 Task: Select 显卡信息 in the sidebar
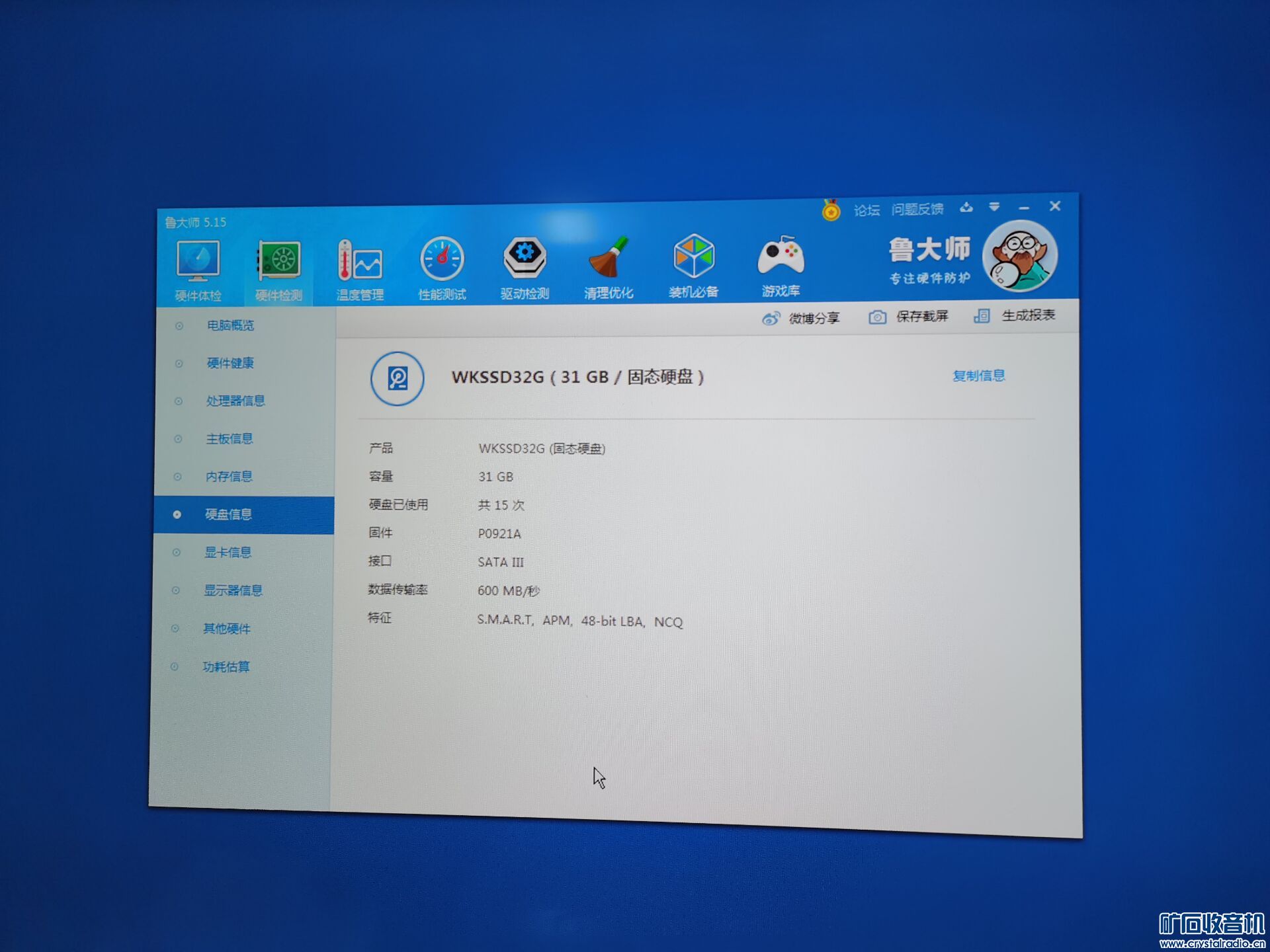point(228,552)
